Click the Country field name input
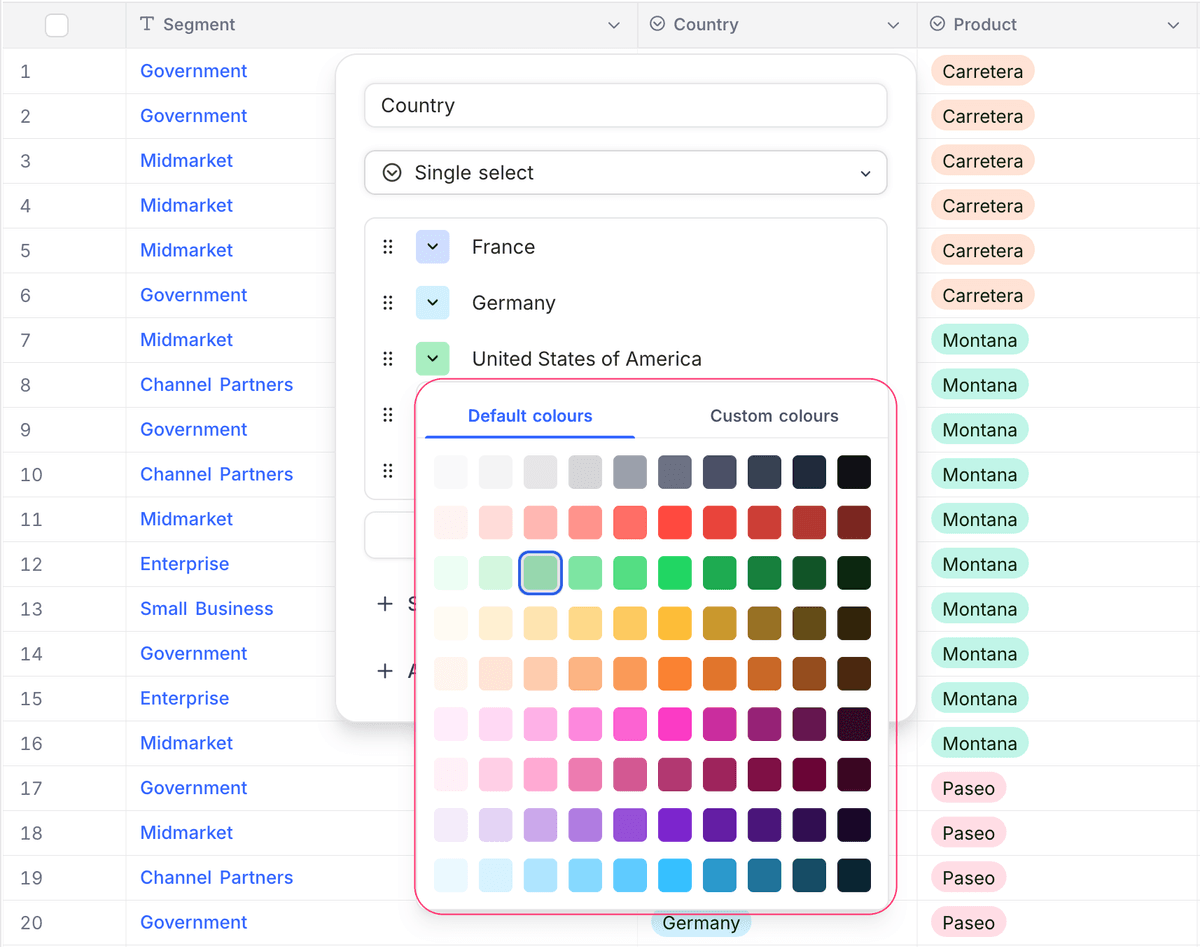 625,106
